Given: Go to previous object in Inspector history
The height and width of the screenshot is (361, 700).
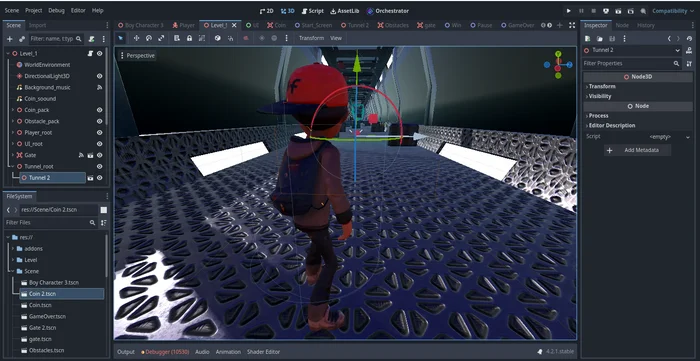Looking at the screenshot, I should [x=669, y=39].
